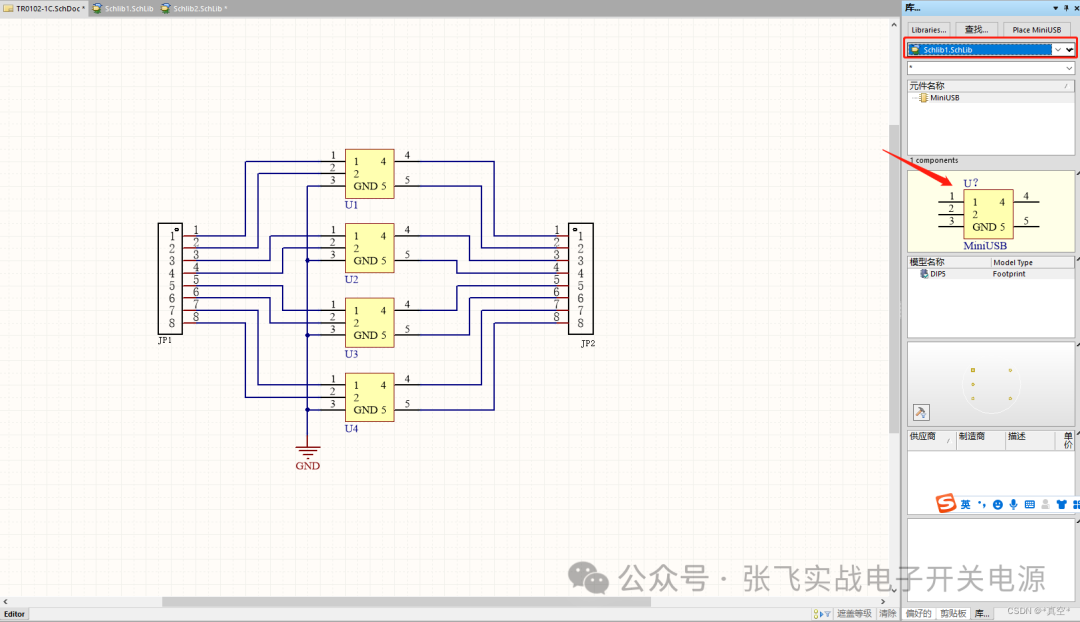The width and height of the screenshot is (1080, 622).
Task: Click the 查找 search button
Action: (976, 29)
